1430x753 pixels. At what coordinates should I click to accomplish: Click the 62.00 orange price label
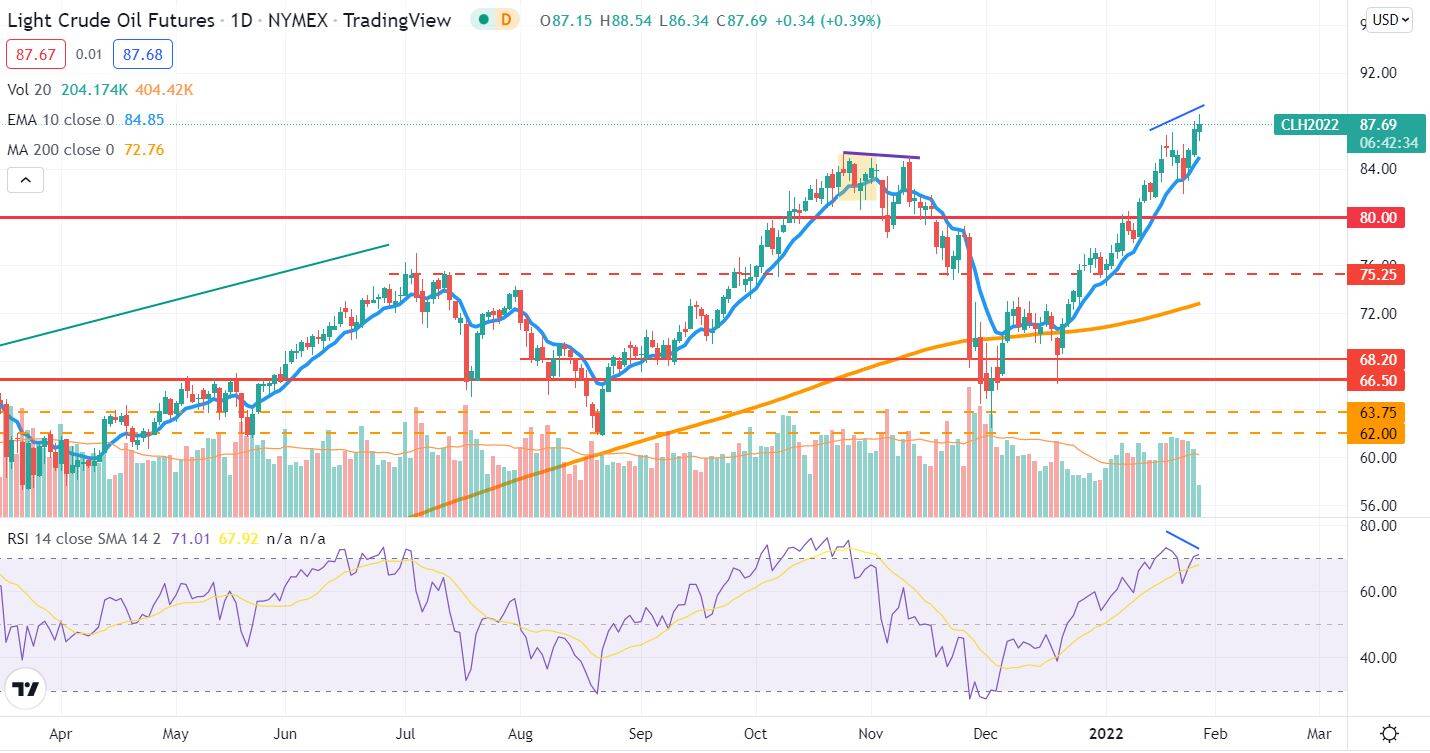[x=1376, y=433]
